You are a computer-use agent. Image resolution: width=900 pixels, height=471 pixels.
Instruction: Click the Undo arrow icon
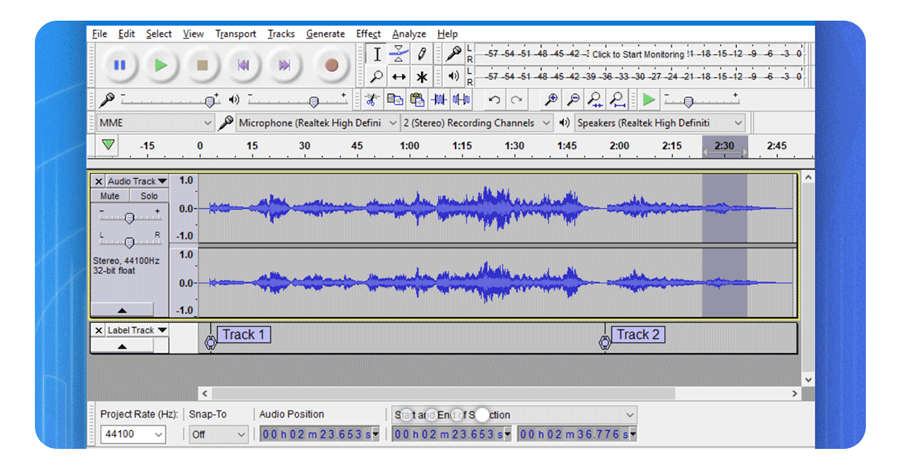494,100
